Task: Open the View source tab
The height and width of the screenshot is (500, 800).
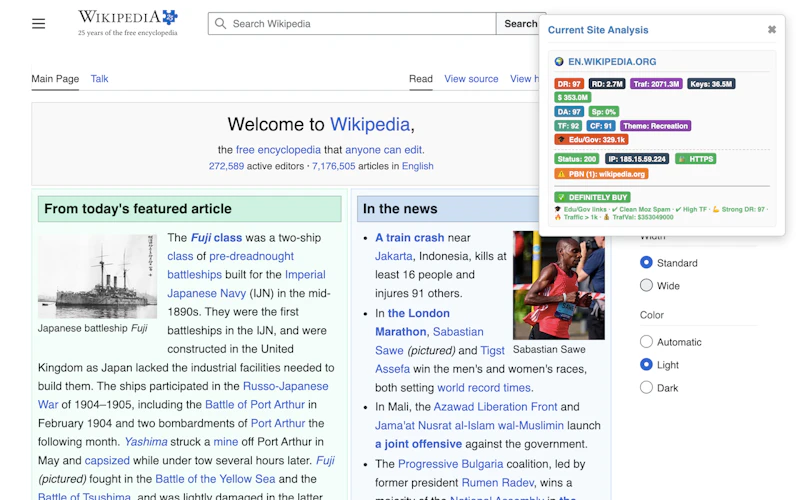Action: [x=471, y=79]
